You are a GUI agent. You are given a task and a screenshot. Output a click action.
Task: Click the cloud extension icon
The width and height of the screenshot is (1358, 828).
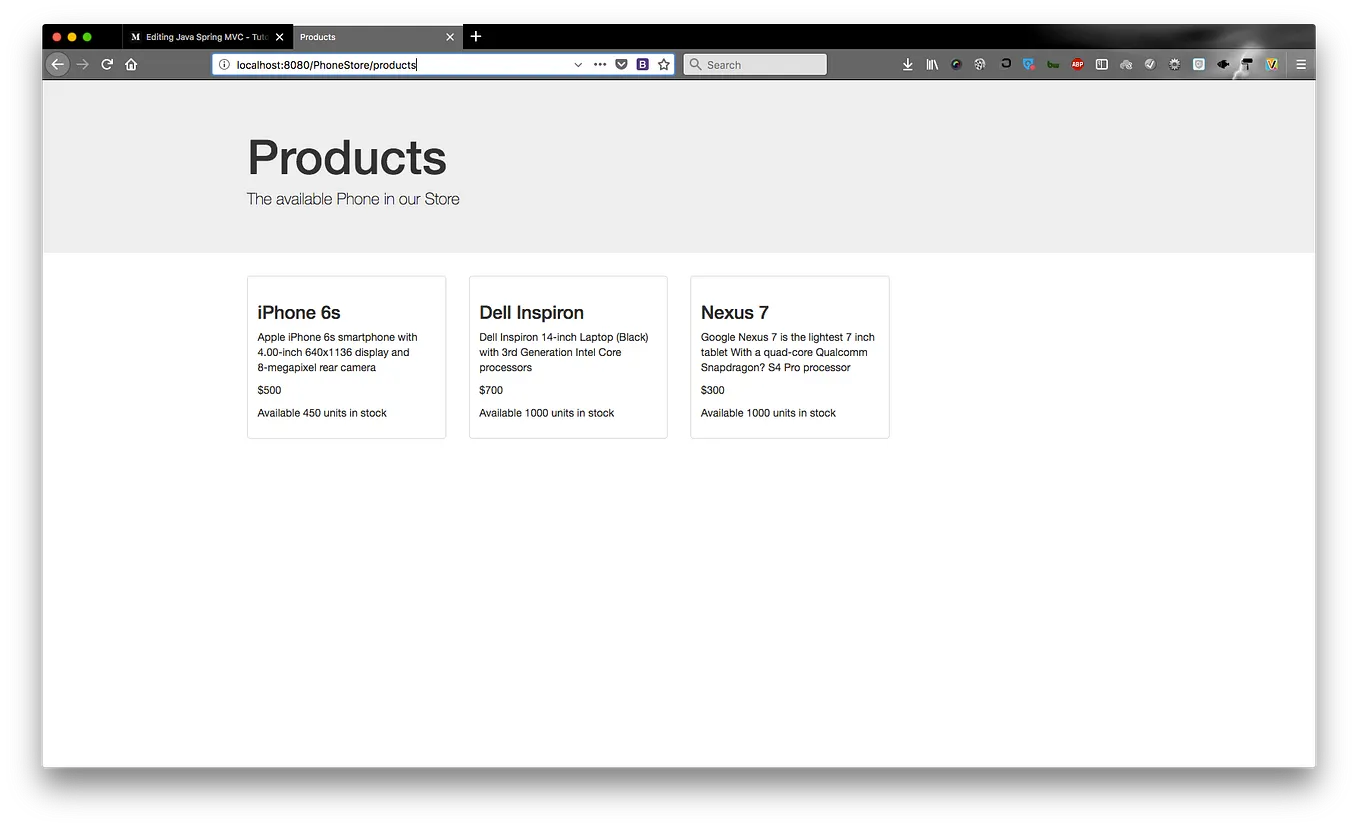tap(1126, 64)
